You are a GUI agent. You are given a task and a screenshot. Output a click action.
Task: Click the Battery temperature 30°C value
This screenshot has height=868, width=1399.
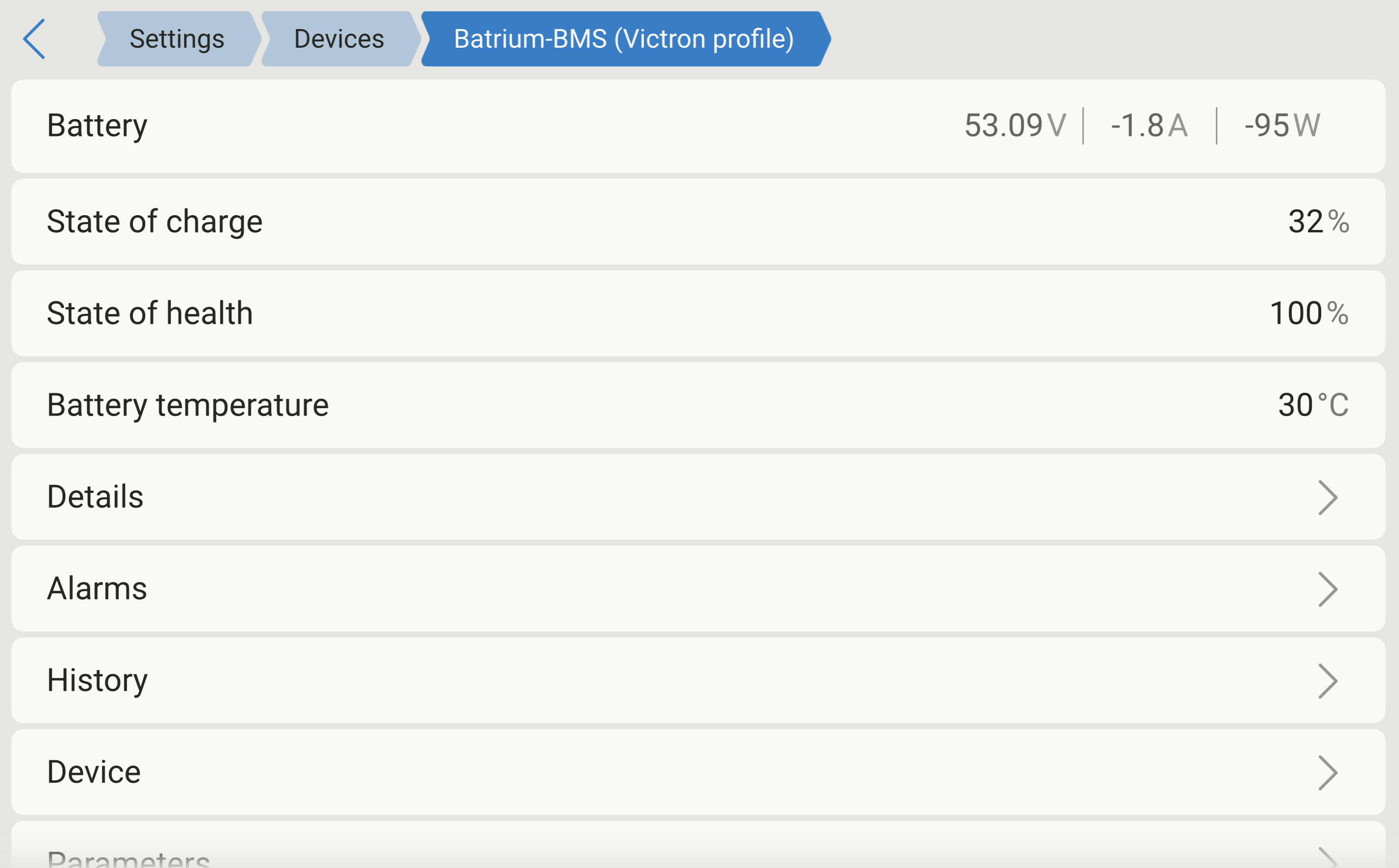point(1313,405)
